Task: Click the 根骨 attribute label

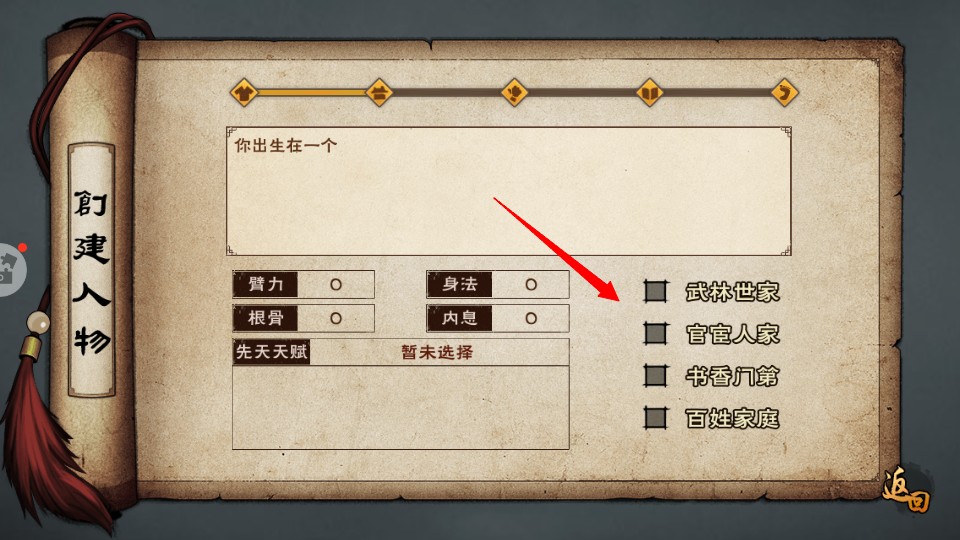Action: (x=265, y=318)
